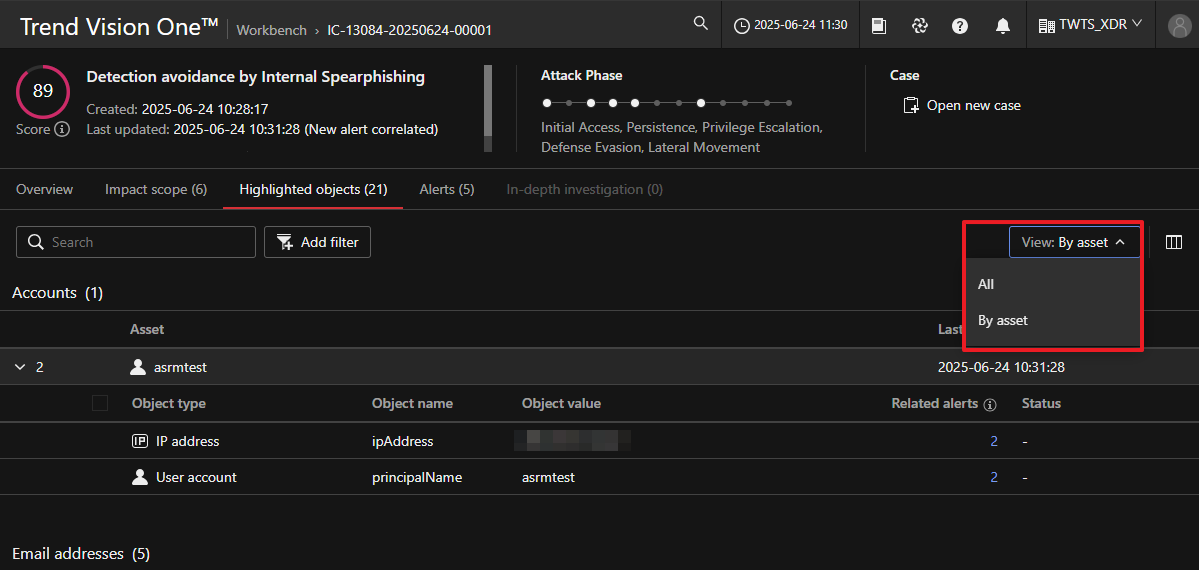Tick the select-all checkbox in the Object type header
This screenshot has width=1199, height=570.
[100, 403]
